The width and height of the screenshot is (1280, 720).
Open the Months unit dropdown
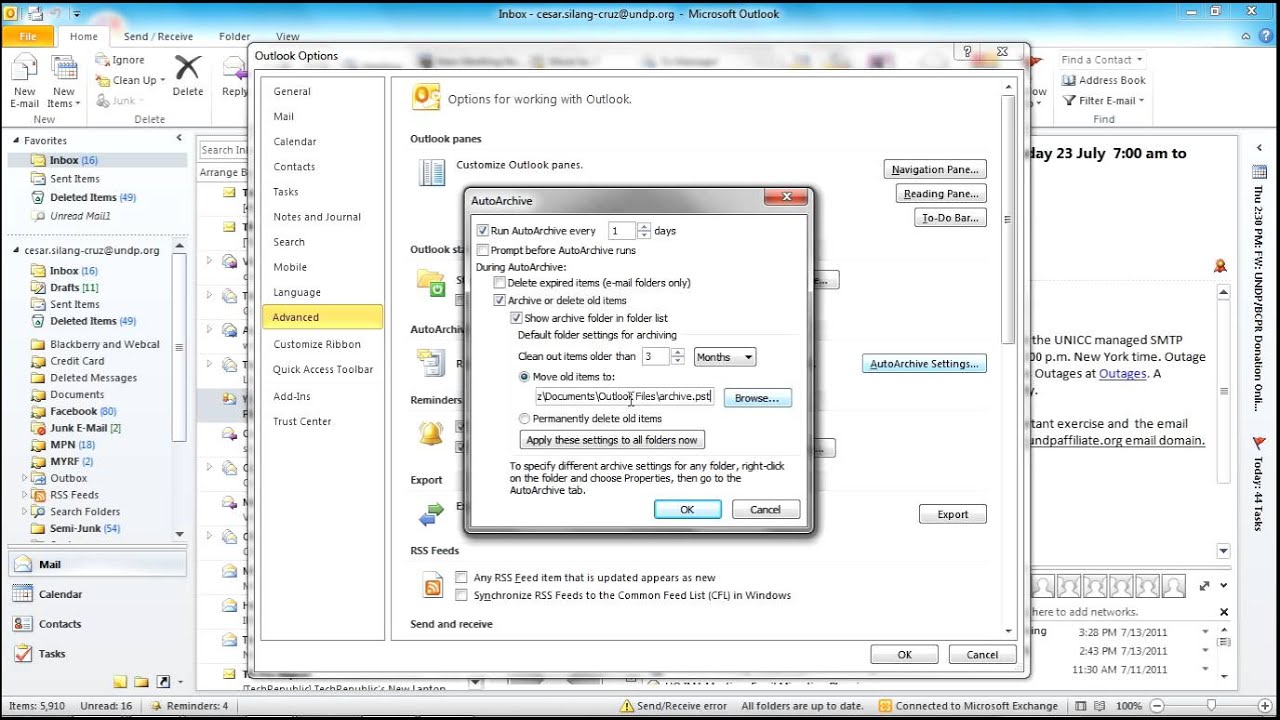[724, 357]
